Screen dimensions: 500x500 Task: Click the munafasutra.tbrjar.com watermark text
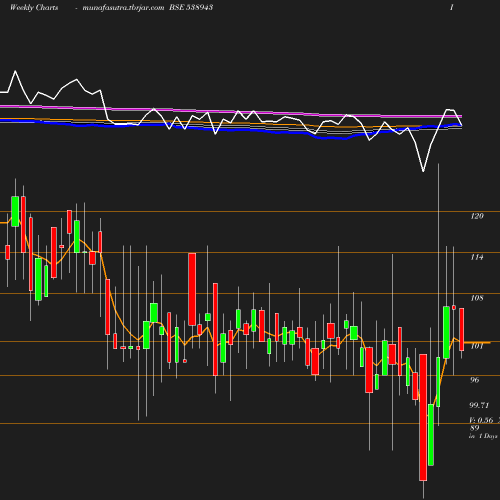123,7
